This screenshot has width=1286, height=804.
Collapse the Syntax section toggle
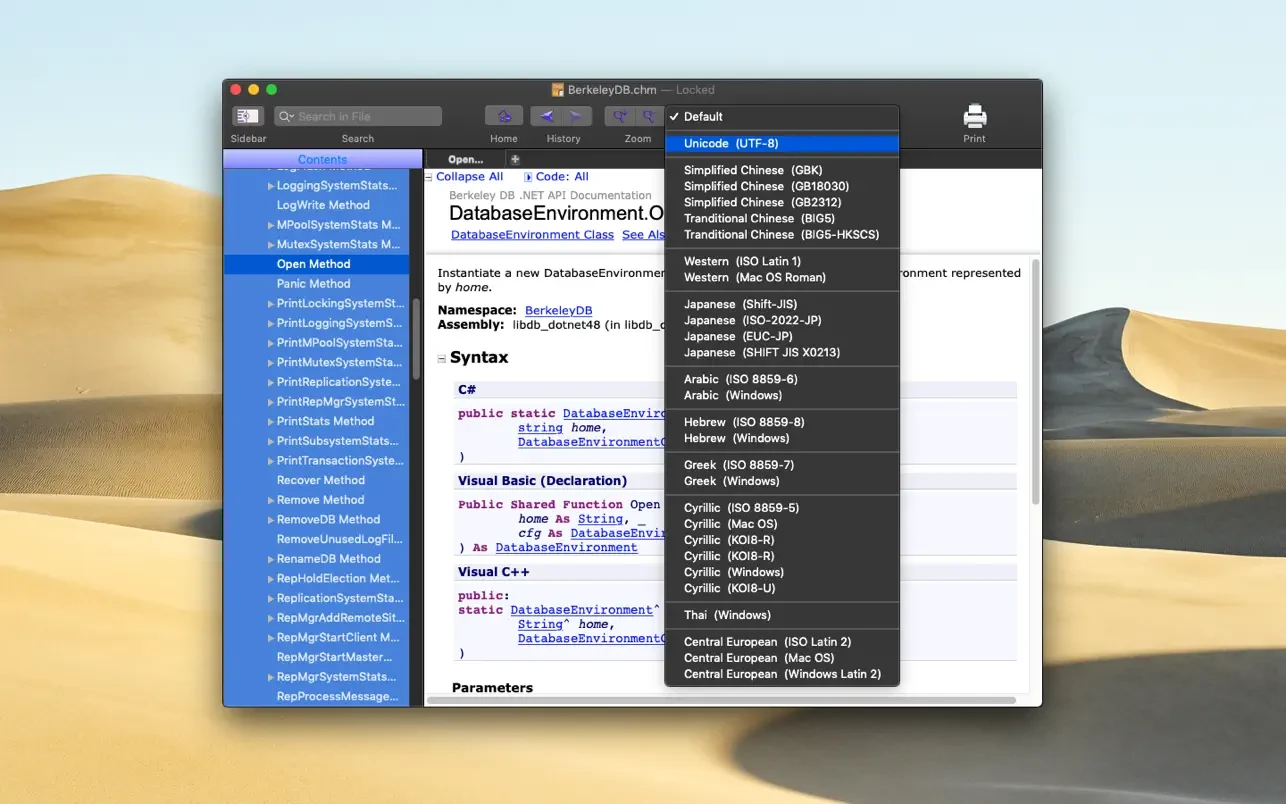coord(442,358)
